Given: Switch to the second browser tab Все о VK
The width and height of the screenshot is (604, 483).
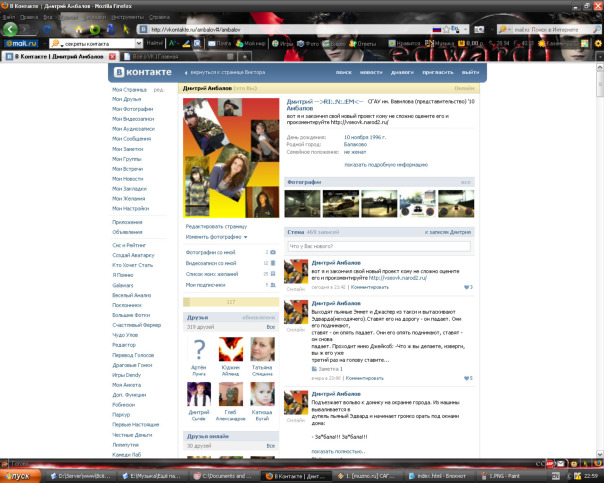Looking at the screenshot, I should click(x=178, y=57).
